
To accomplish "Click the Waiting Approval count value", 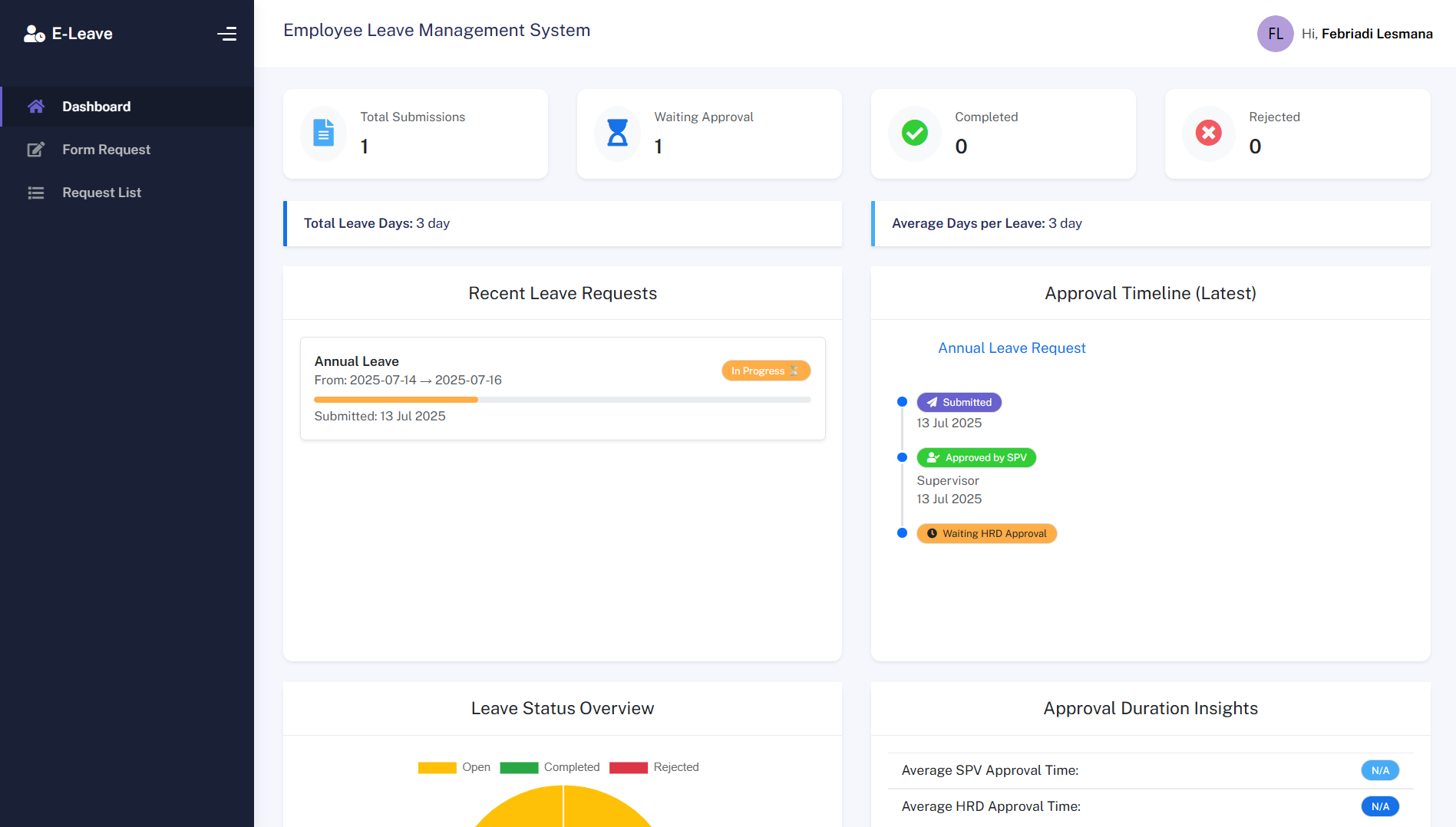I will 659,147.
